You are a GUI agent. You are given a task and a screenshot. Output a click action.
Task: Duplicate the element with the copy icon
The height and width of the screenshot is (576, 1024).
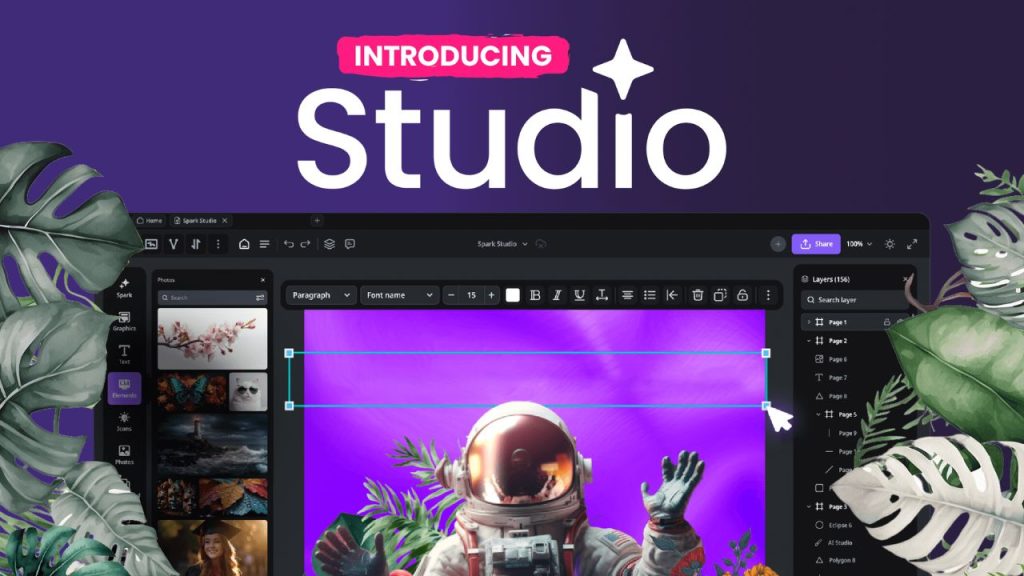pyautogui.click(x=721, y=295)
